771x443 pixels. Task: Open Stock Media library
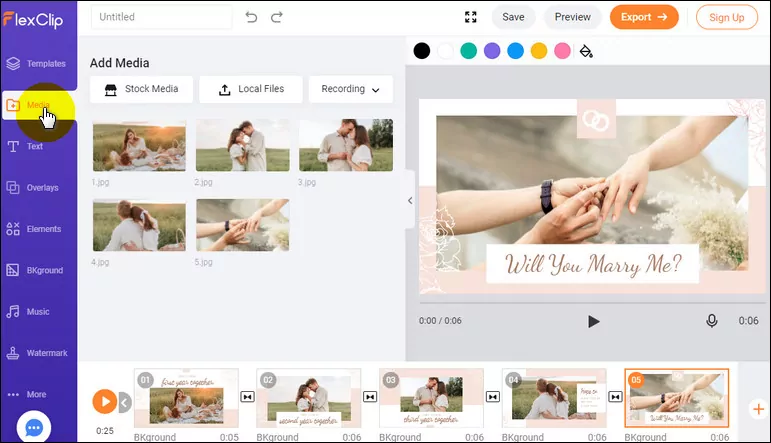pyautogui.click(x=141, y=89)
